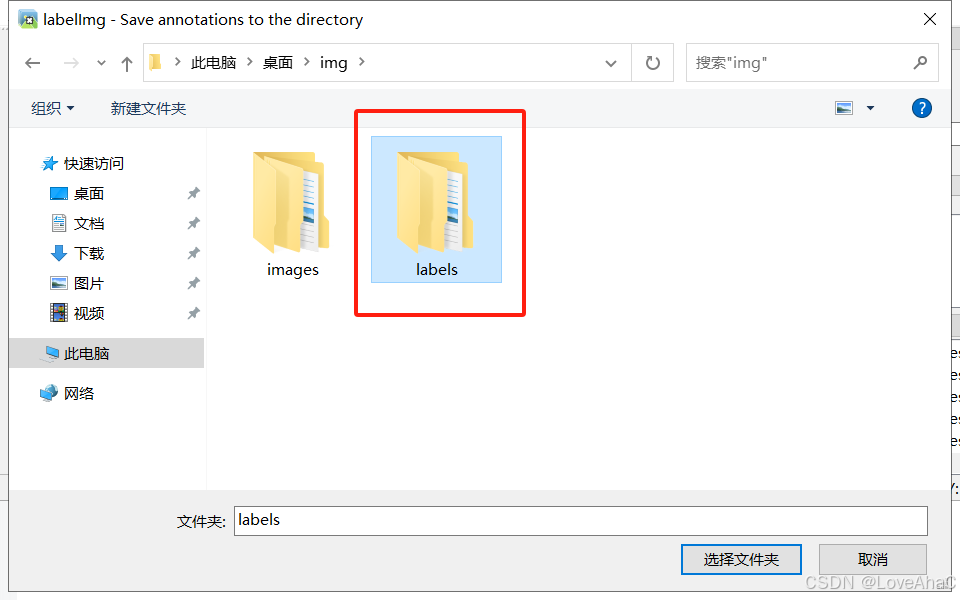Open 下载 in quick access
960x600 pixels.
89,253
